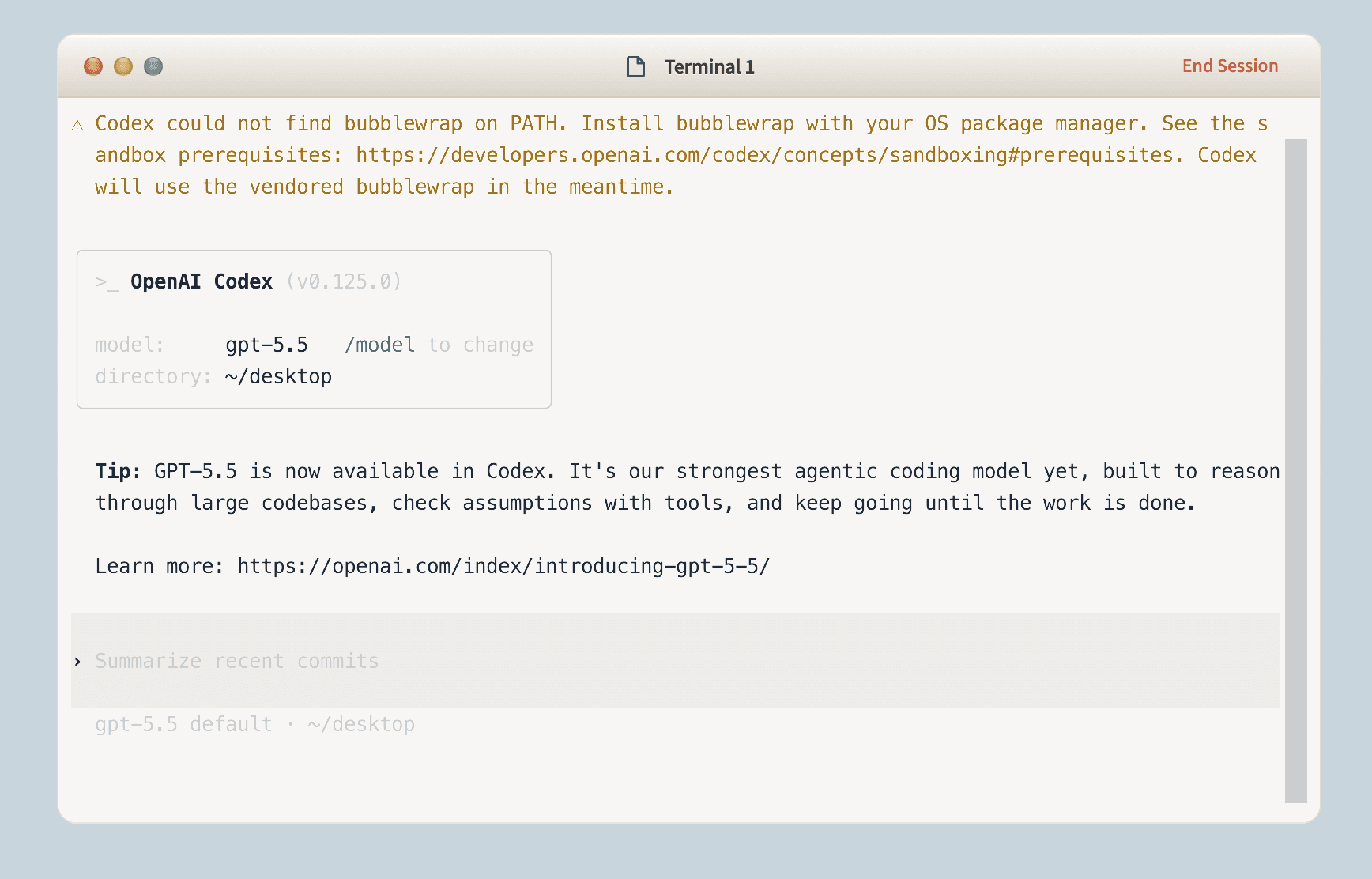
Task: Click the 'gpt-5.5 default' status line
Action: tap(254, 724)
